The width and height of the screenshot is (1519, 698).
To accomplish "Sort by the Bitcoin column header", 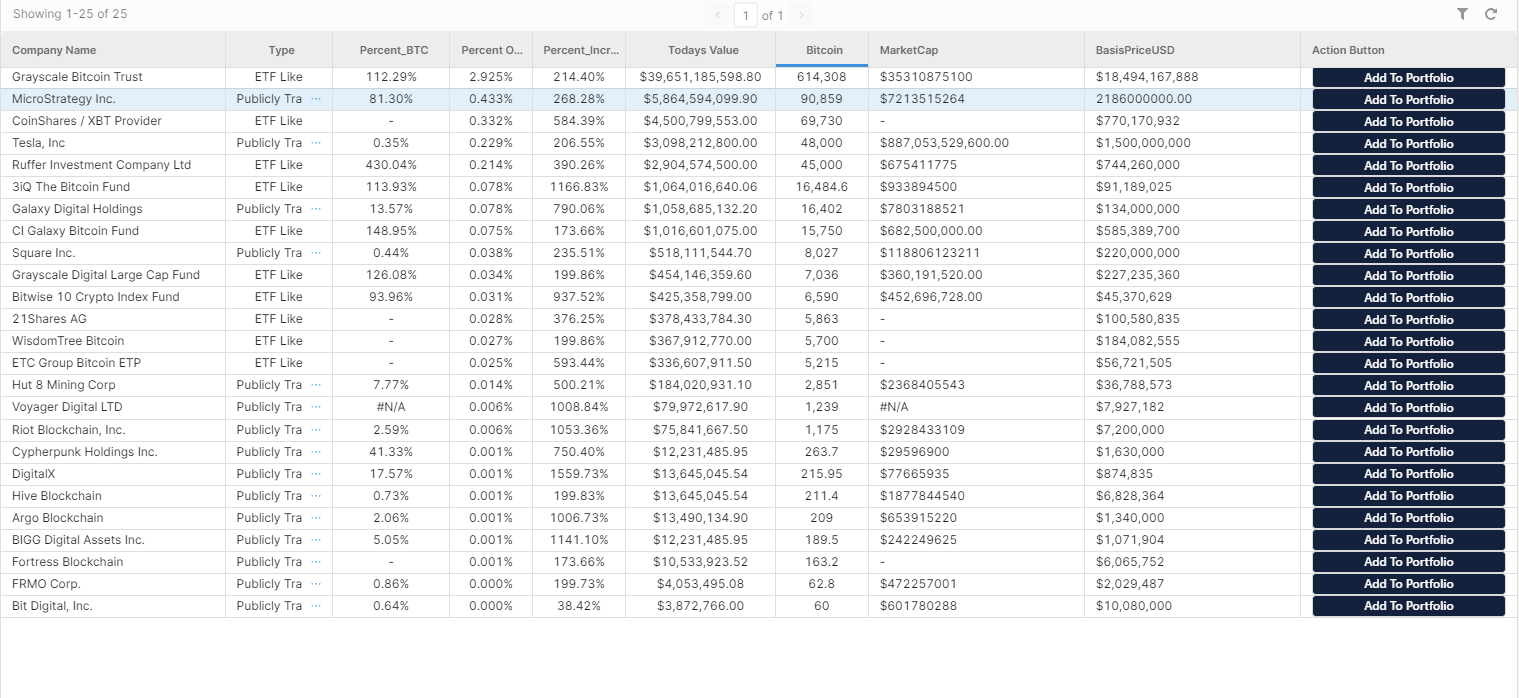I will [822, 50].
